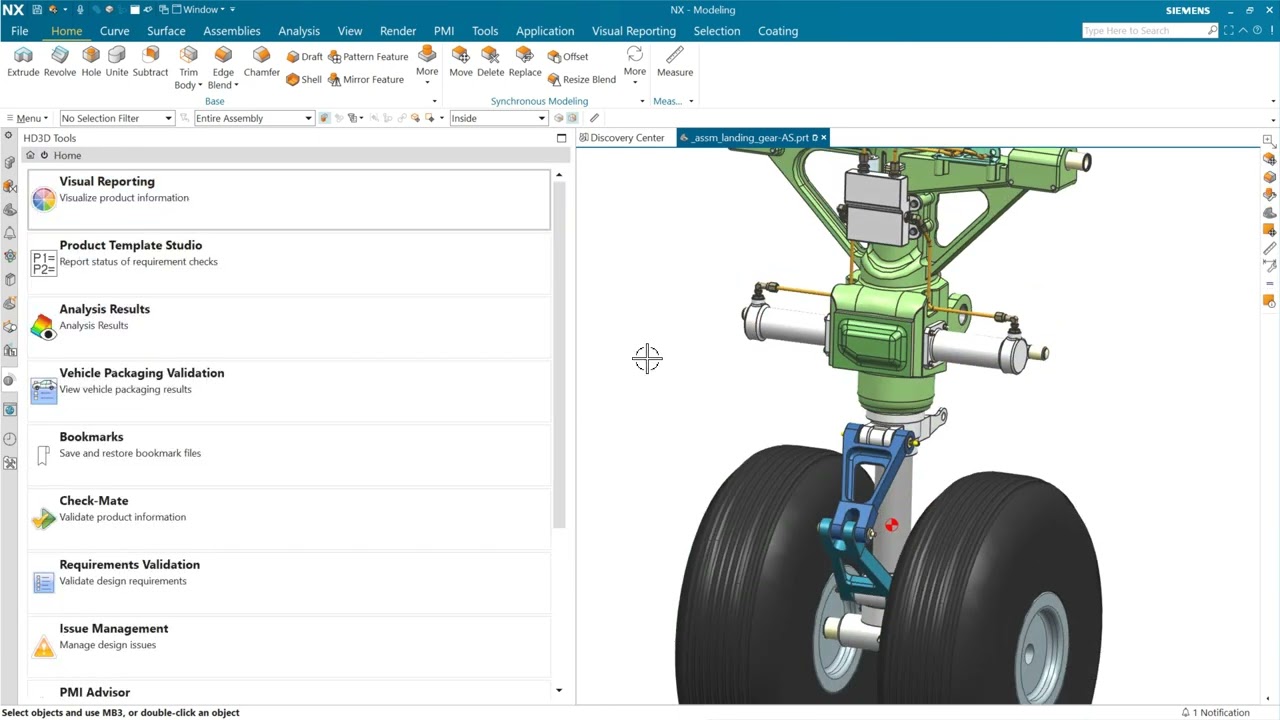Select the Chamfer tool
Screen dimensions: 1280x720
(261, 61)
